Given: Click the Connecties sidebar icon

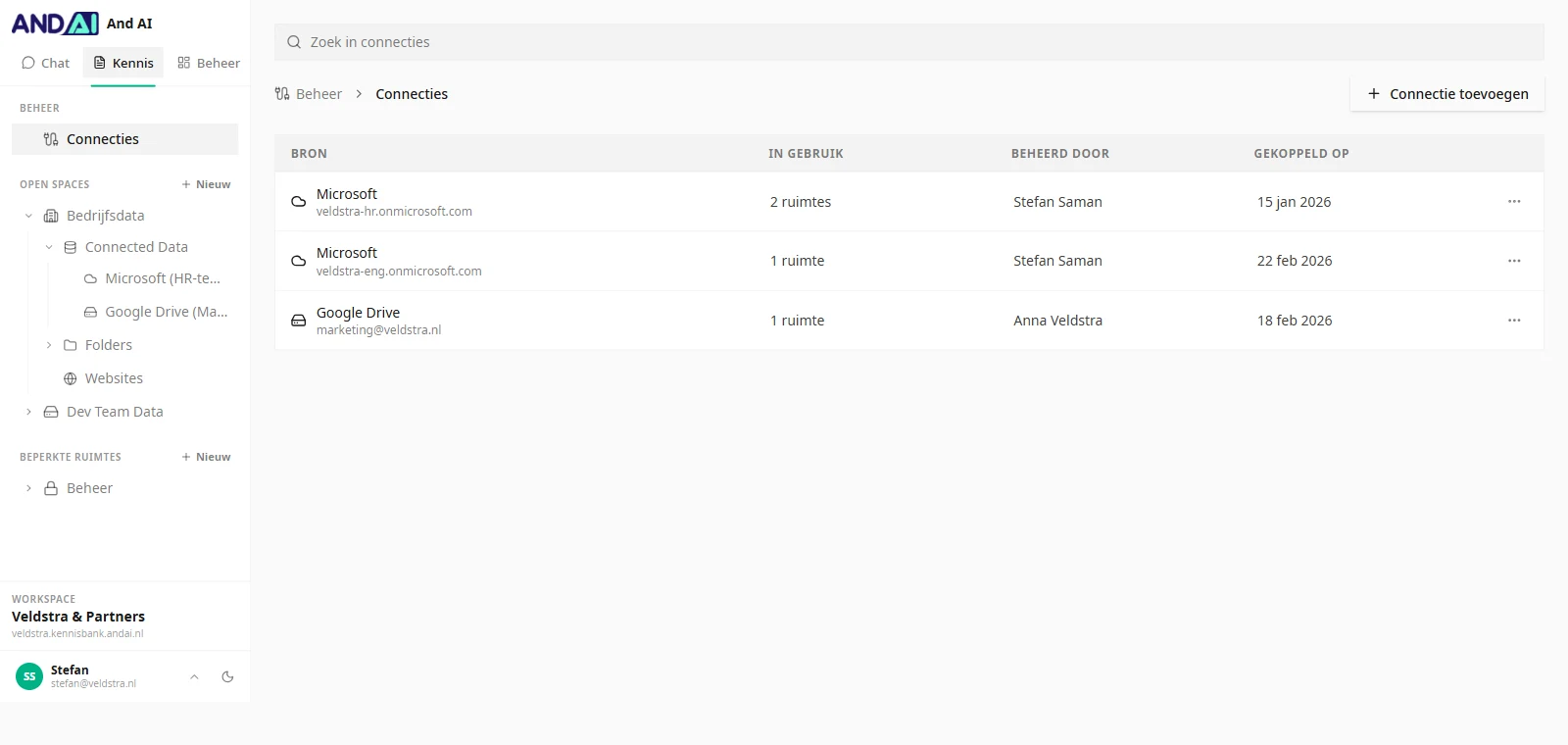Looking at the screenshot, I should [51, 139].
